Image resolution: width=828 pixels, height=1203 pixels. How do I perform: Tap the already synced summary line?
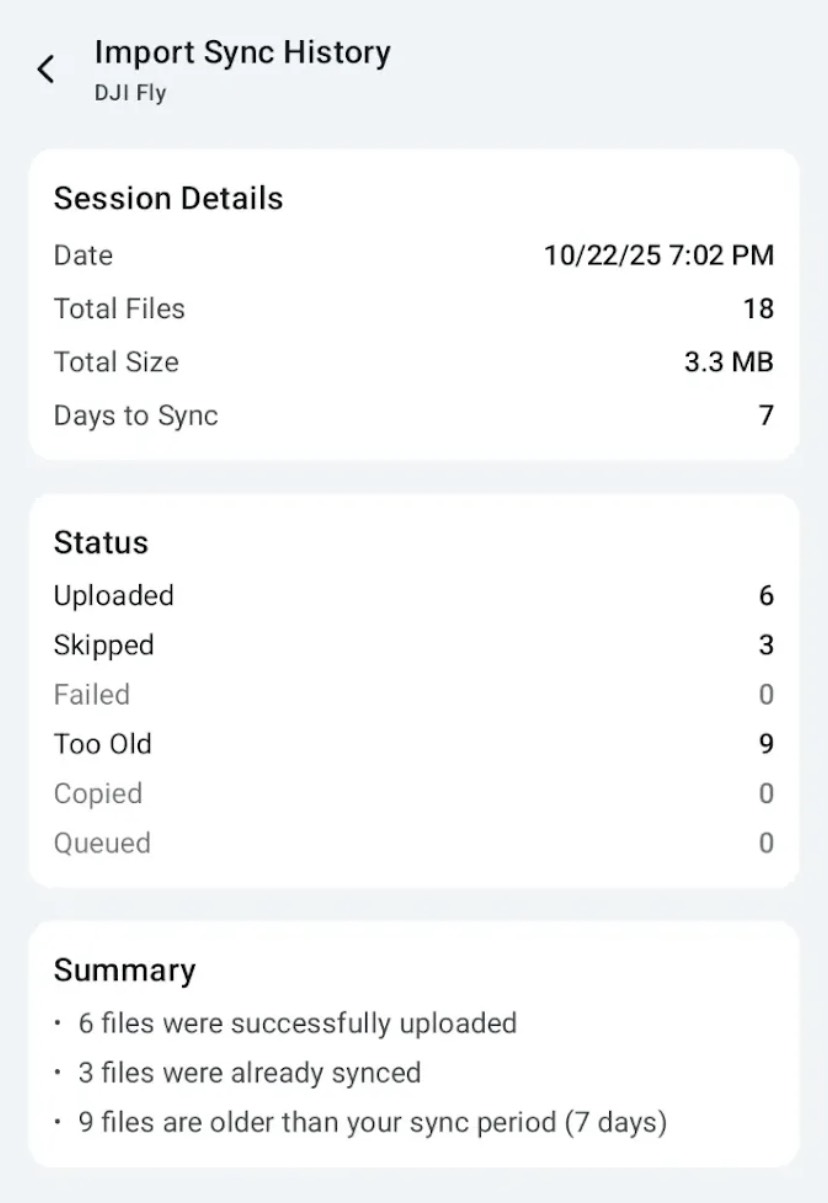(250, 1073)
